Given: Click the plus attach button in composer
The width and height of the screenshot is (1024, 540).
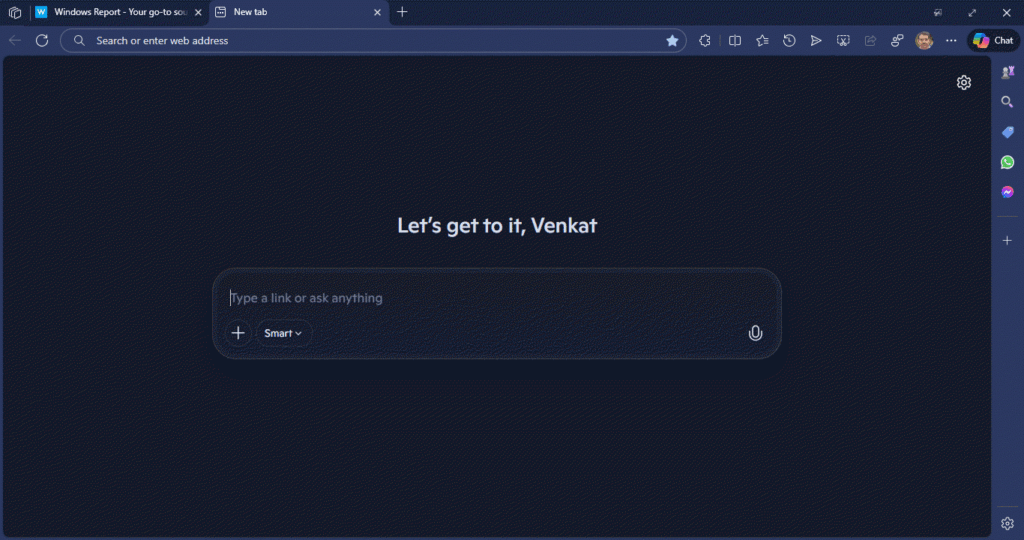Looking at the screenshot, I should (x=238, y=333).
